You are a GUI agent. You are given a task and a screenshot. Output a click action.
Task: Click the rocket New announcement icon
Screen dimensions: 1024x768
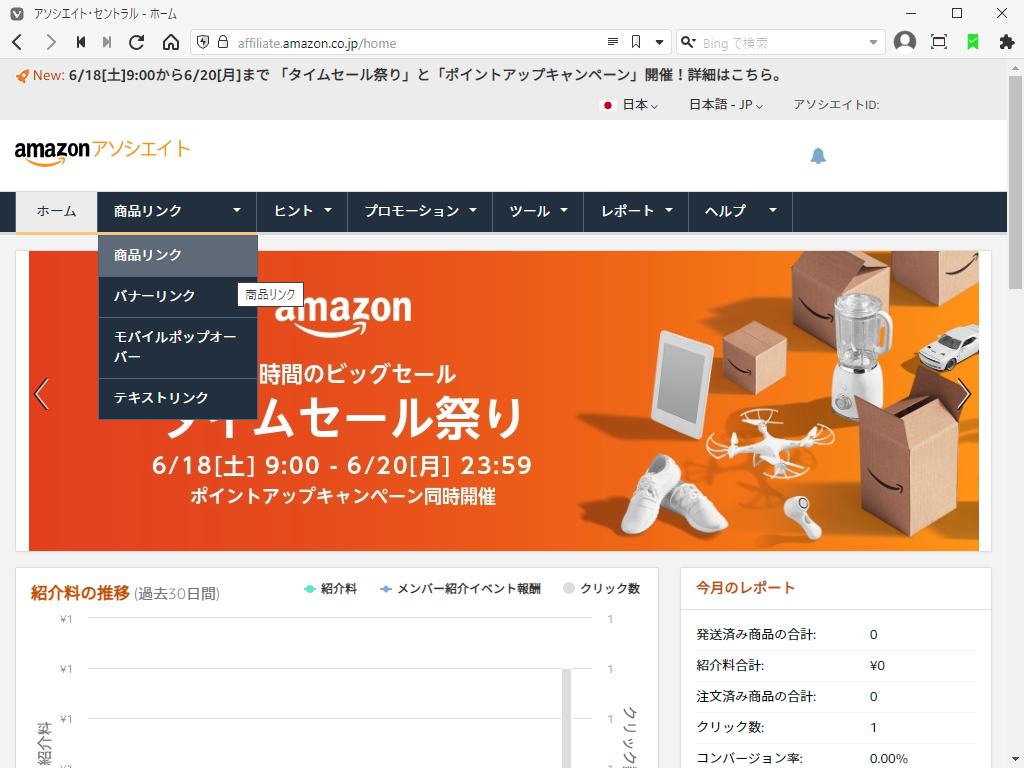(x=22, y=76)
